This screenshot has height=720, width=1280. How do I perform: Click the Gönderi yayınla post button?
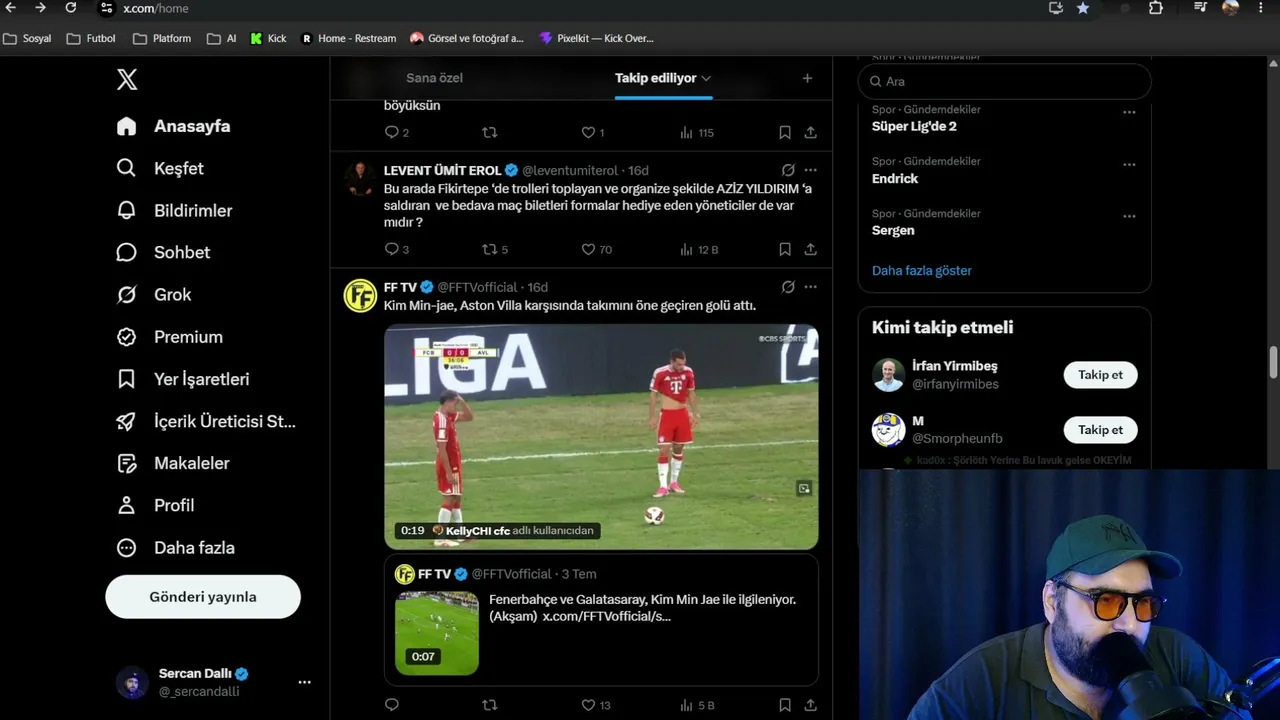tap(203, 597)
